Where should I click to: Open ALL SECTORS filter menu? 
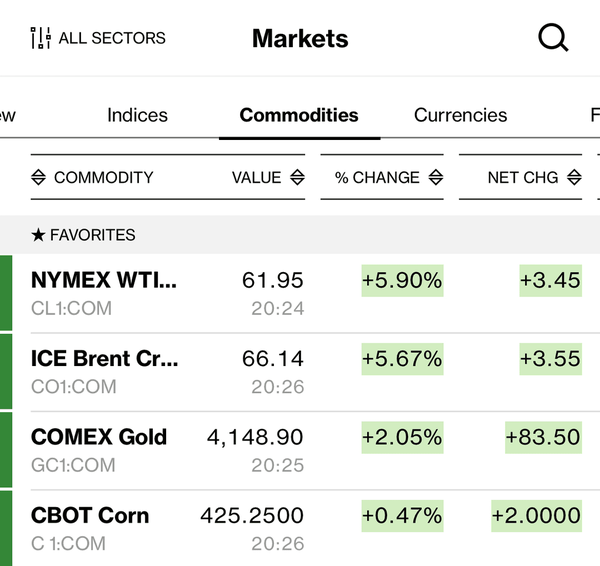(x=112, y=39)
